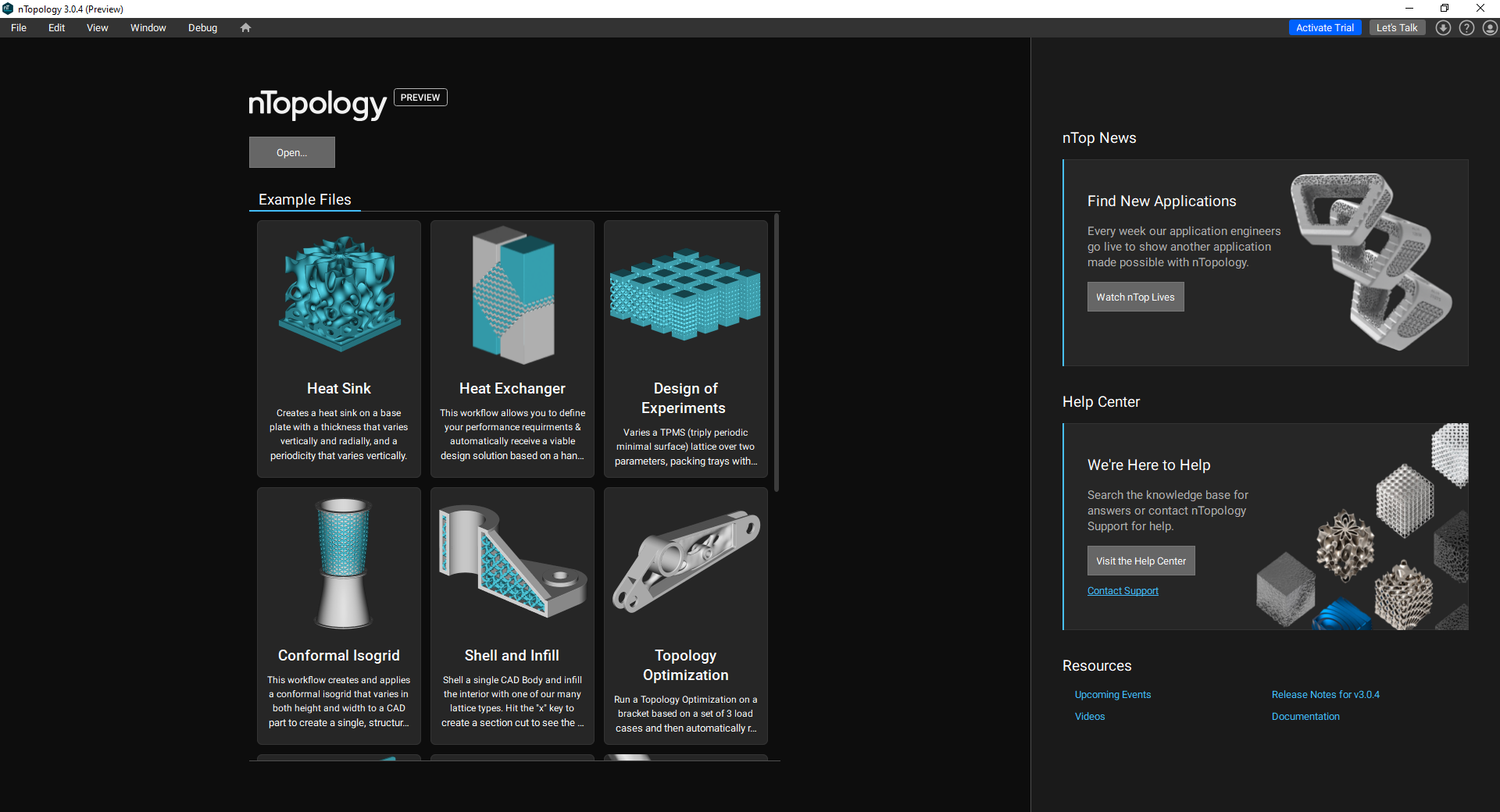
Task: Follow the Contact Support link
Action: click(1123, 591)
